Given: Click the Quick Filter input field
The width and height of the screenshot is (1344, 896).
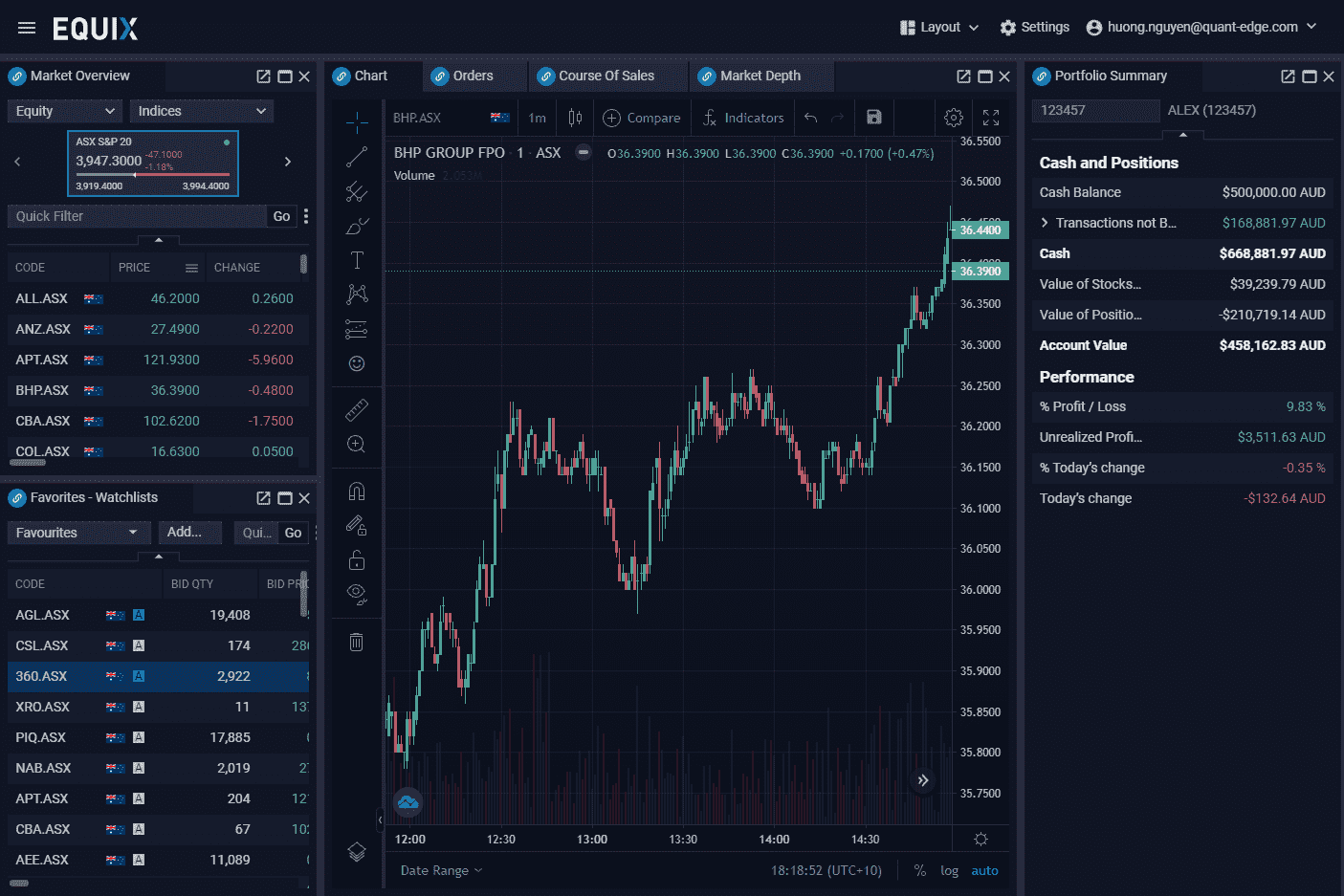Looking at the screenshot, I should click(x=137, y=216).
